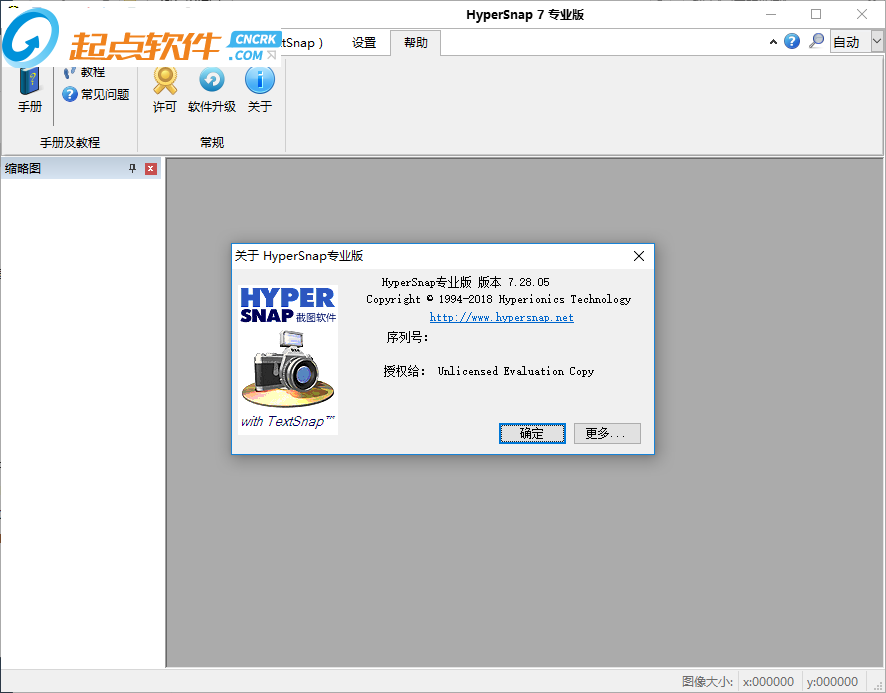886x693 pixels.
Task: Open the 自动 dropdown arrow
Action: (x=876, y=42)
